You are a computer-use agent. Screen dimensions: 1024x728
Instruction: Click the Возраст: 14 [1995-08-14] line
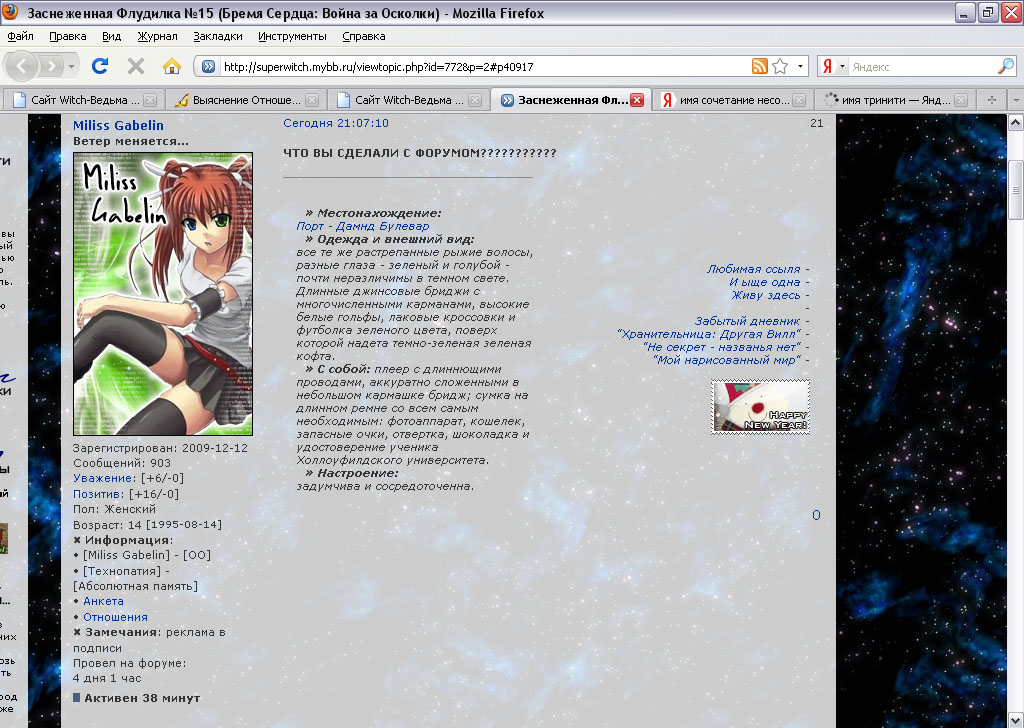coord(147,525)
